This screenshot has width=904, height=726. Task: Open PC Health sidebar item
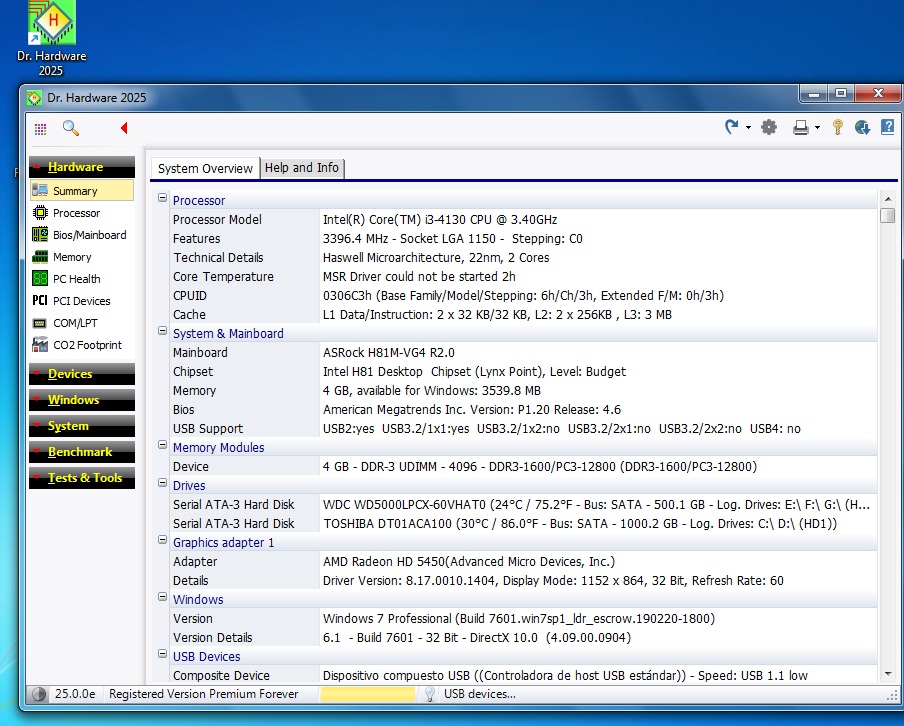(x=66, y=279)
